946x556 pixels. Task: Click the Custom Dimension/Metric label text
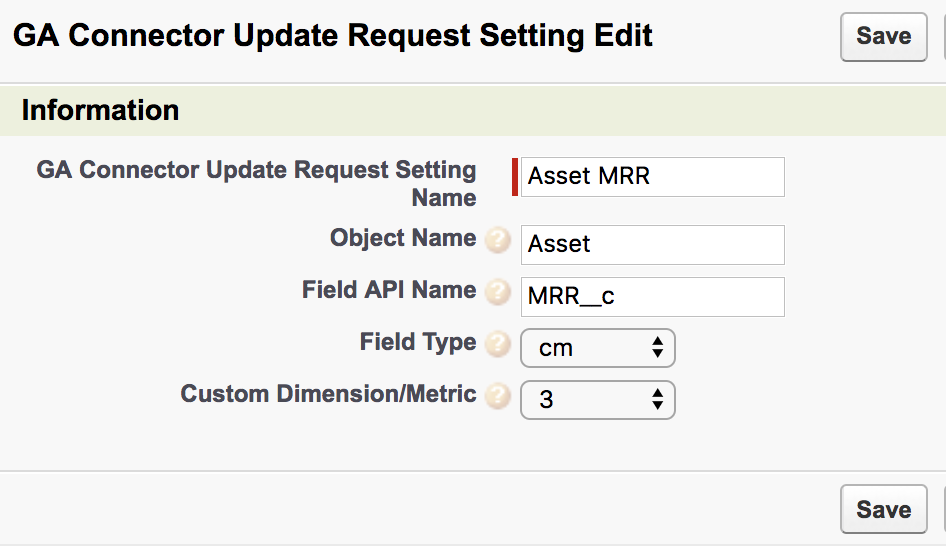(328, 395)
